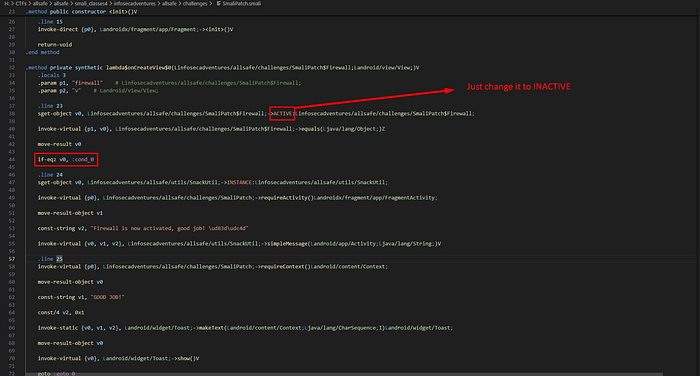Click the 'Firewall is now activated' string
This screenshot has width=700, height=376.
169,228
